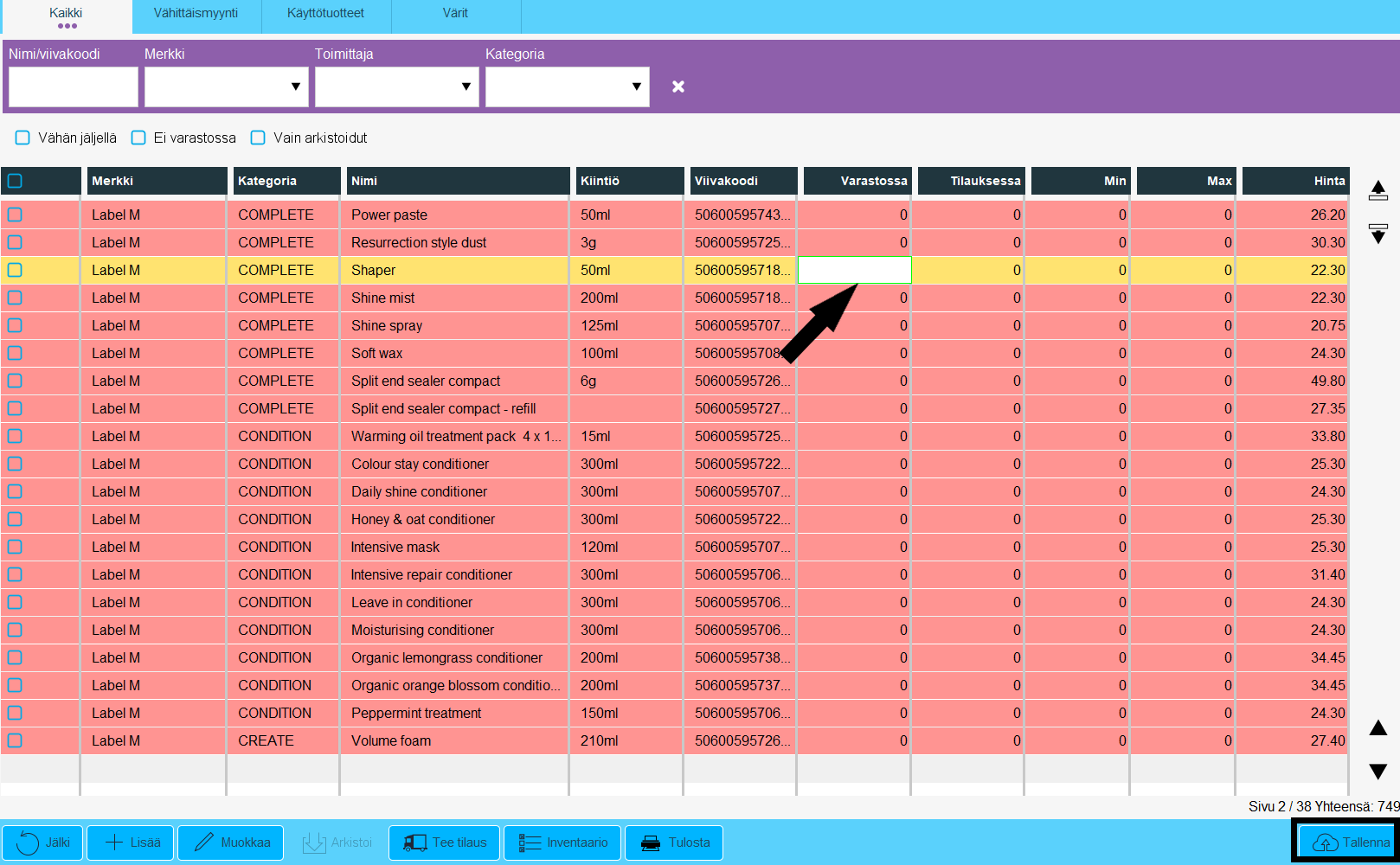The image size is (1400, 865).
Task: Check the Power paste row checkbox
Action: pos(15,215)
